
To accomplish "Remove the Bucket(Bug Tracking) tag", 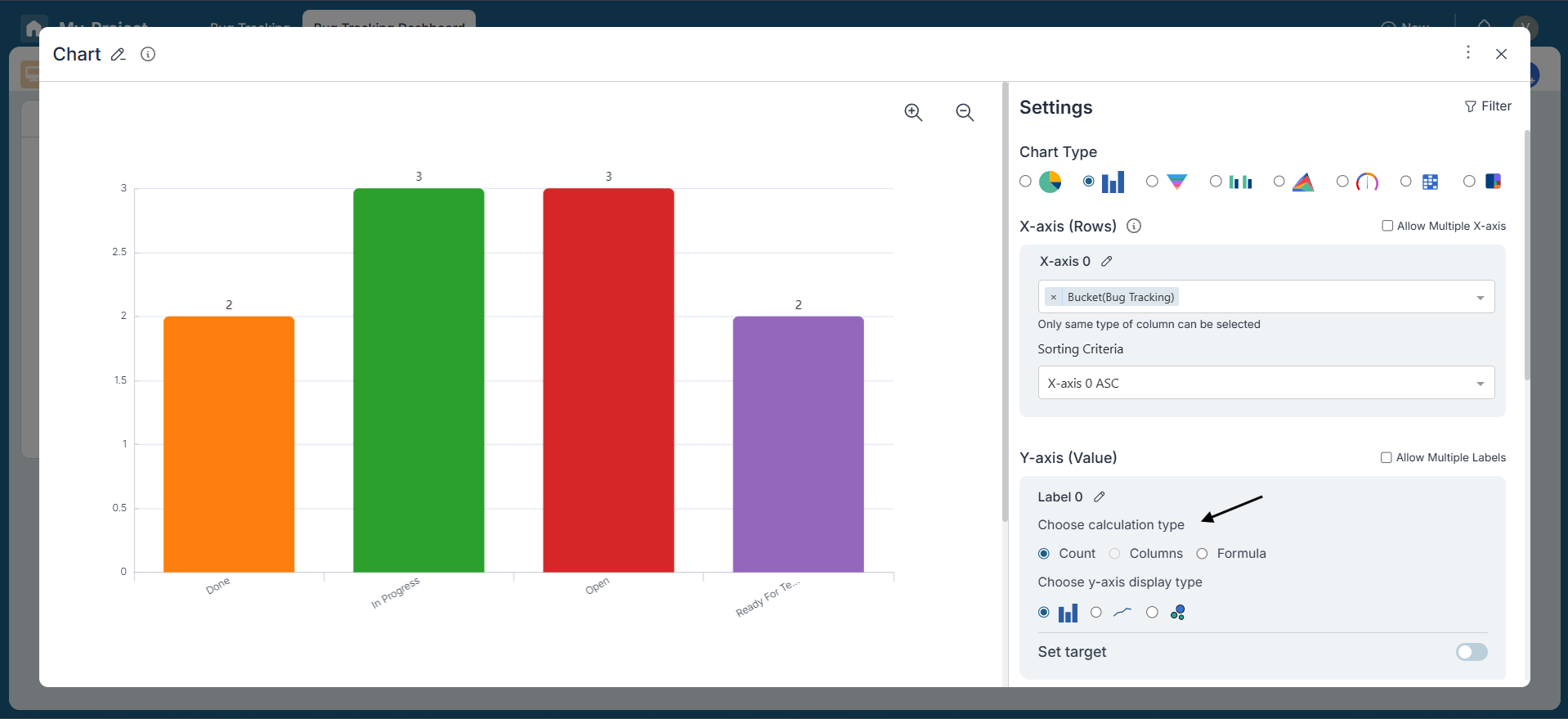I will click(x=1054, y=297).
